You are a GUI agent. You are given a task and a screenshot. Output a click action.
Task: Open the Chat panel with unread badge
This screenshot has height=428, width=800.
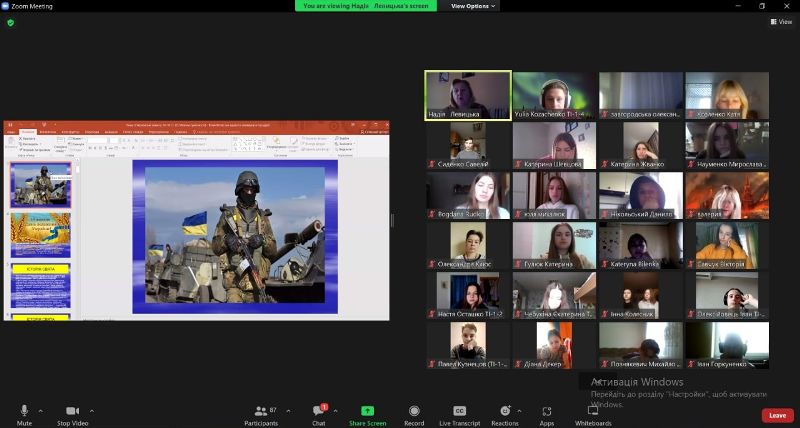point(319,415)
